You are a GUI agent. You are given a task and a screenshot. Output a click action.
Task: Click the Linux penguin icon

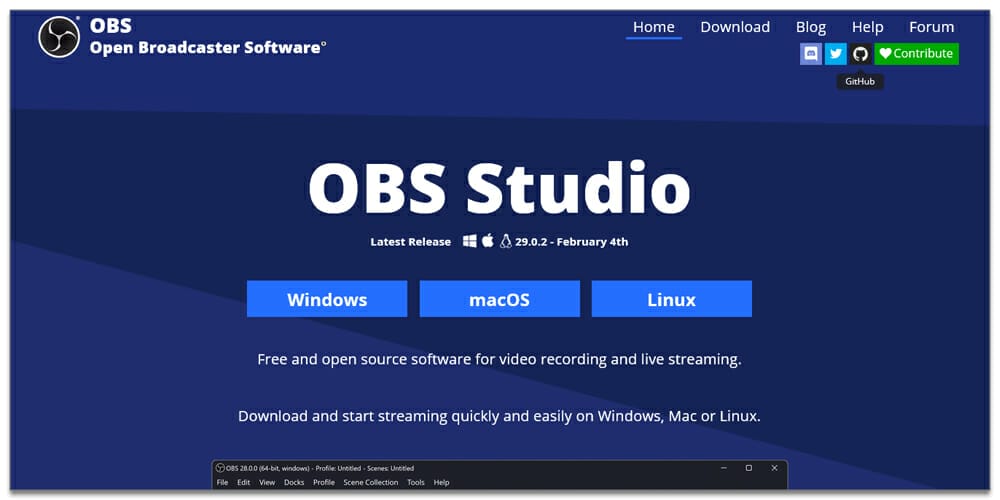pos(506,241)
